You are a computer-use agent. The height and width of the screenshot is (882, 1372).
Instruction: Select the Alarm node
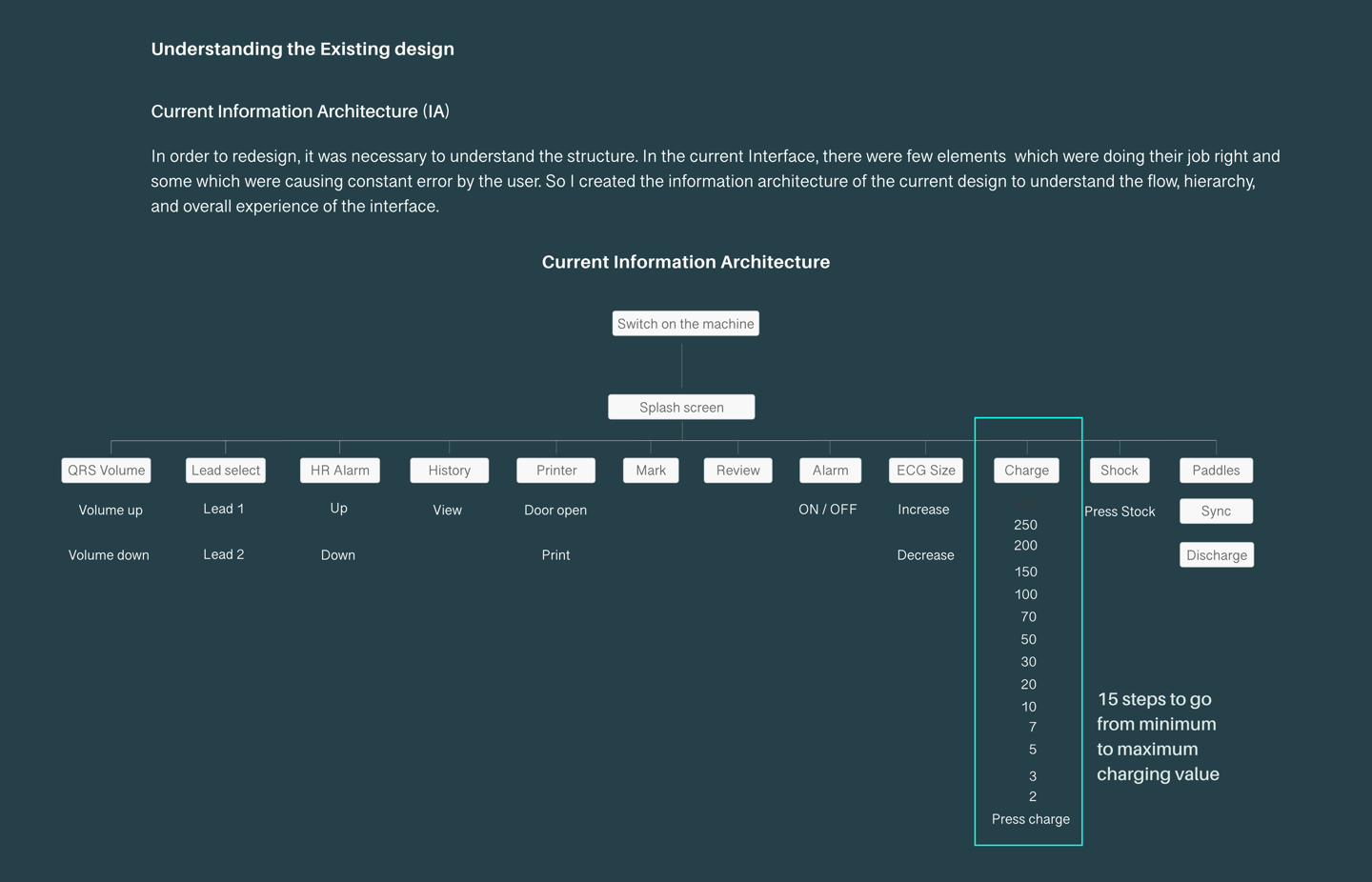coord(831,471)
